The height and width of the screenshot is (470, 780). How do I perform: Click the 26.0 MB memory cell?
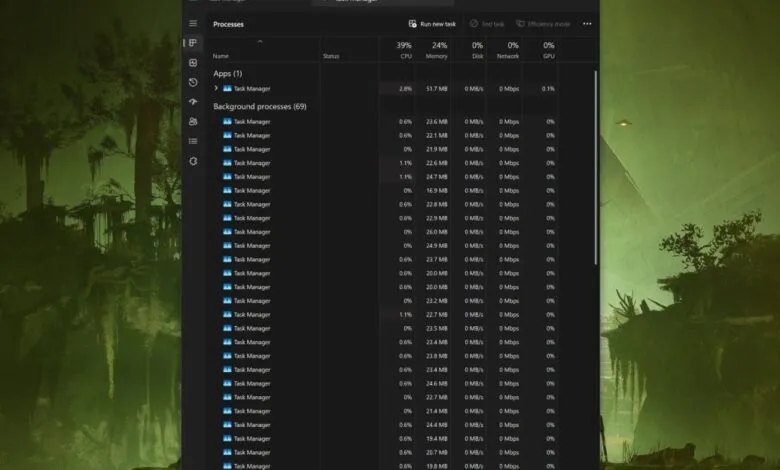point(437,232)
